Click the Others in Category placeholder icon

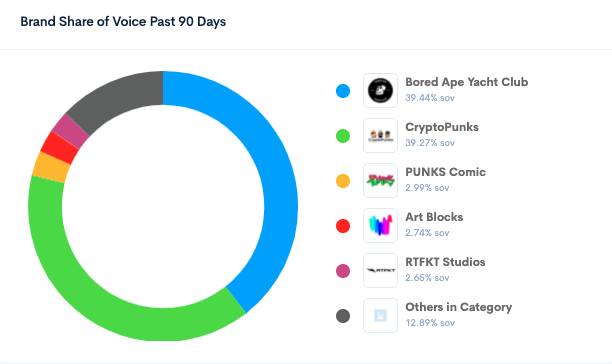(380, 316)
